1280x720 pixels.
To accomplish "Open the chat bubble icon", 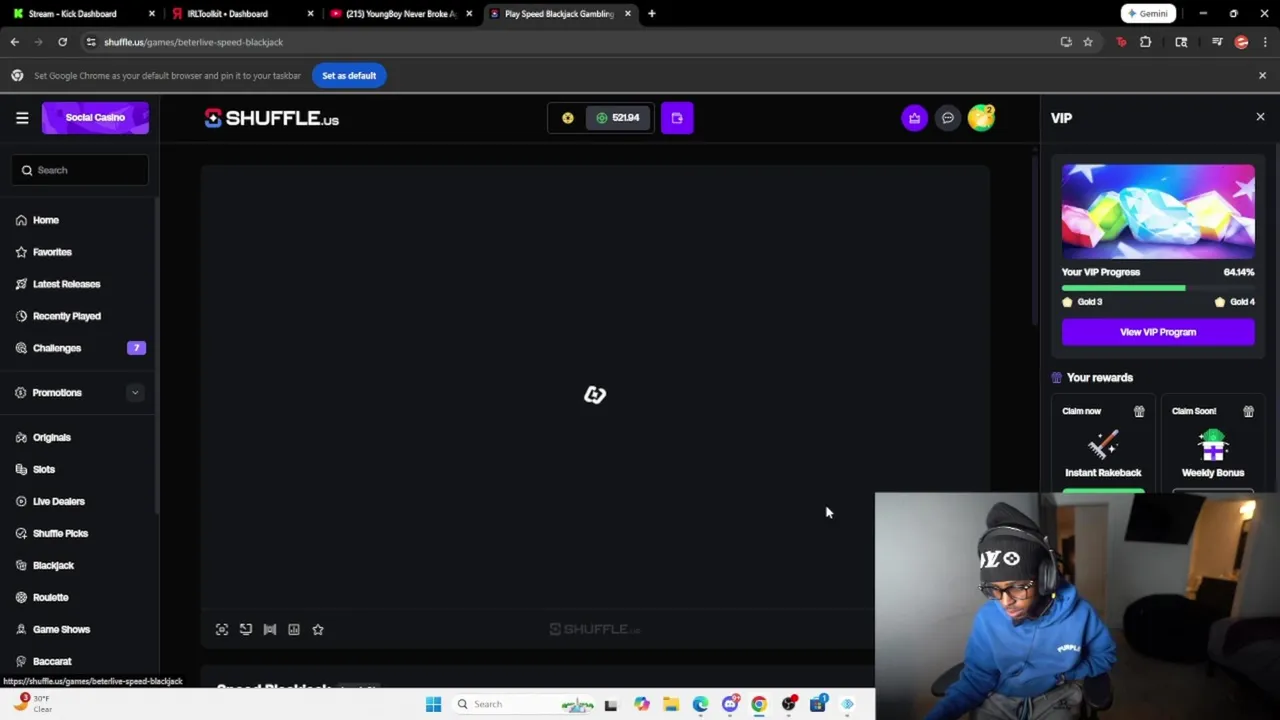I will click(x=948, y=118).
